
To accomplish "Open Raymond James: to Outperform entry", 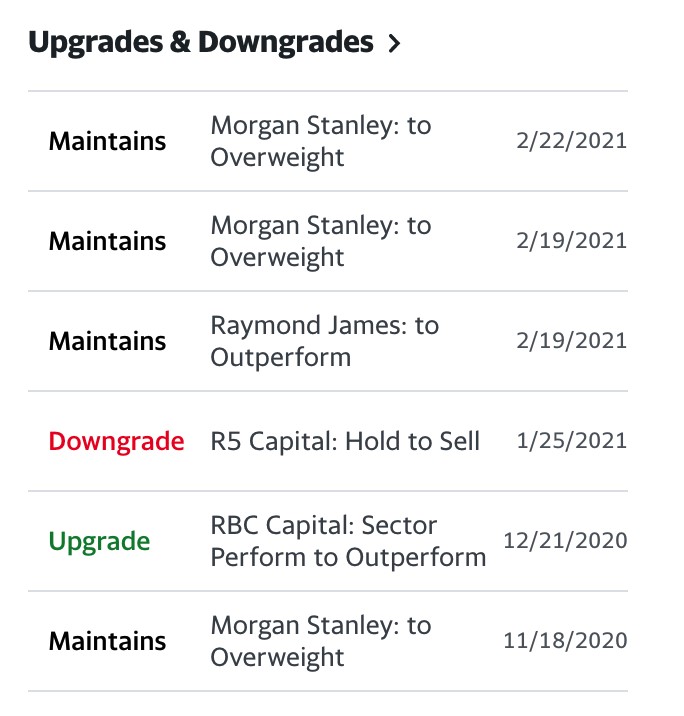I will 325,341.
